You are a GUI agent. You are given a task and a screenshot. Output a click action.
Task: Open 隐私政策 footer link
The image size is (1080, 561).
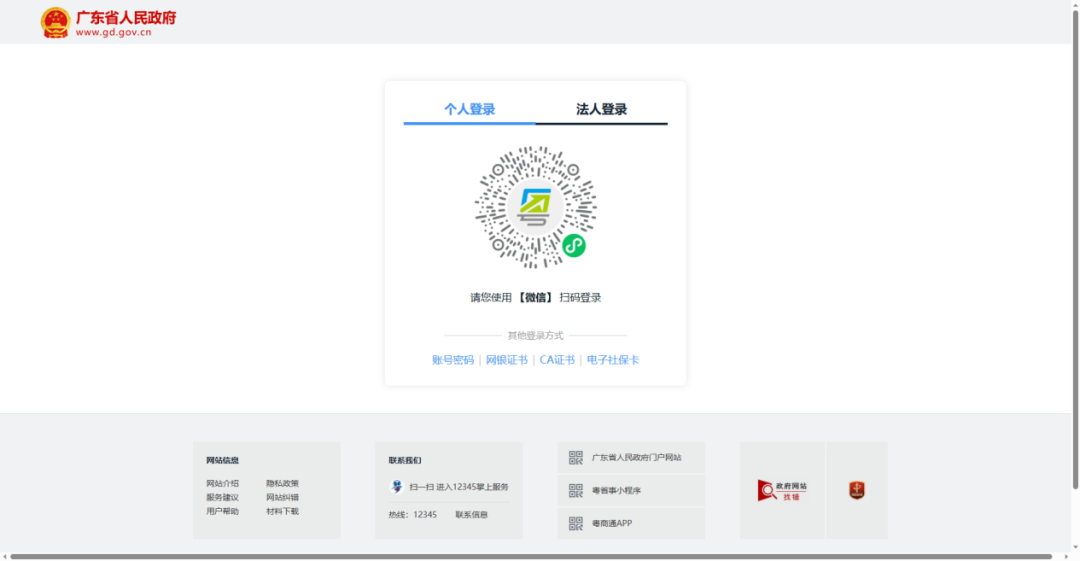(x=282, y=484)
